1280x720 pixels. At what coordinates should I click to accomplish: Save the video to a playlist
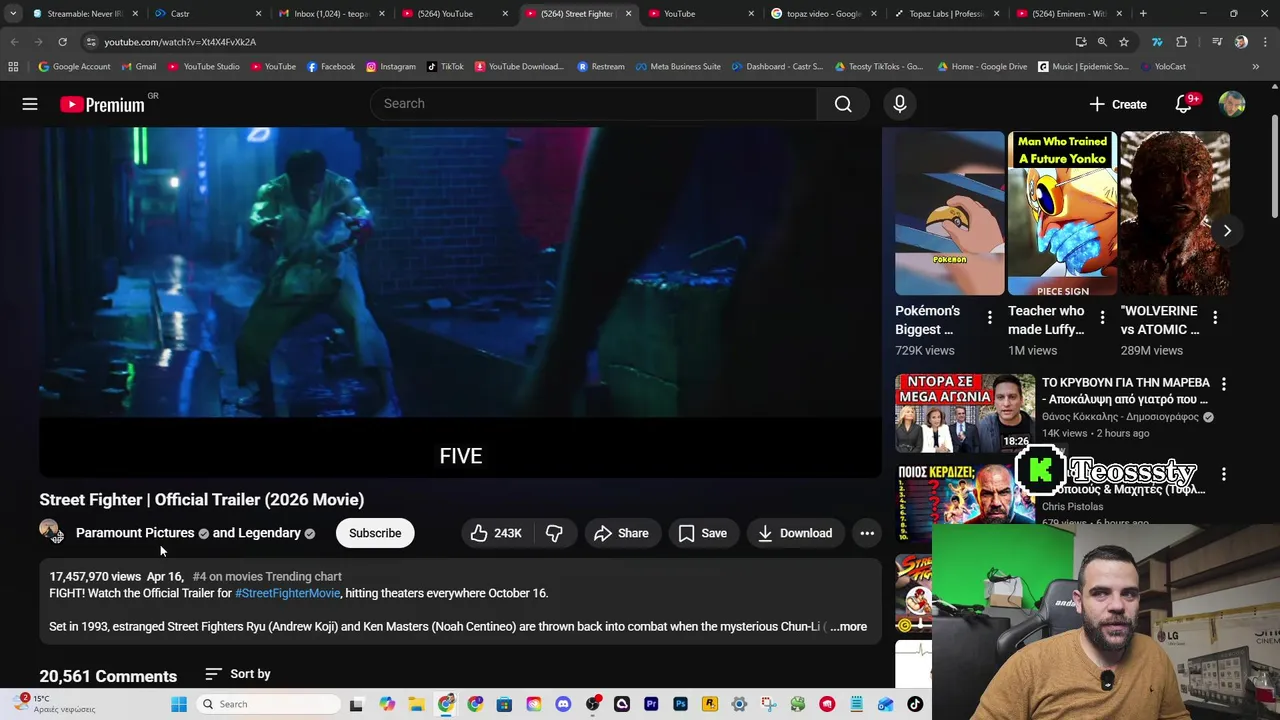pos(702,533)
